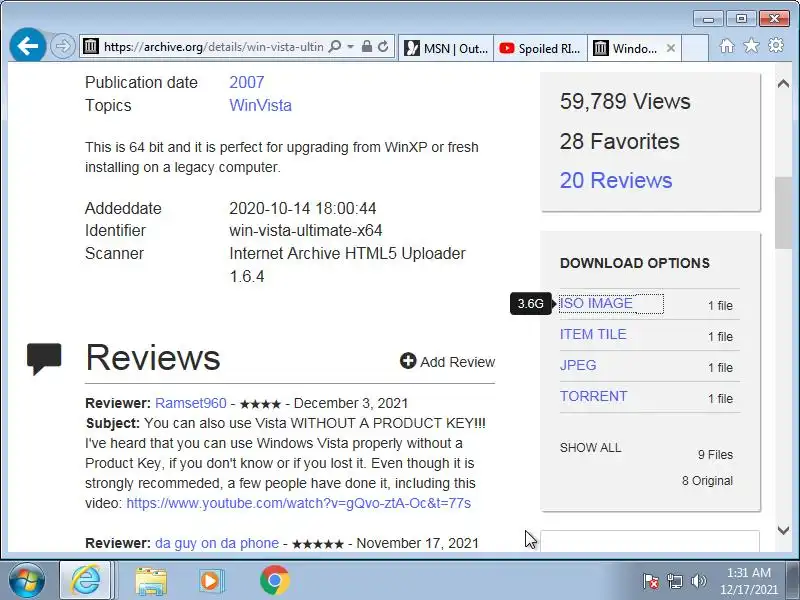Image resolution: width=800 pixels, height=600 pixels.
Task: Open Windows Explorer folder taskbar icon
Action: (x=151, y=581)
